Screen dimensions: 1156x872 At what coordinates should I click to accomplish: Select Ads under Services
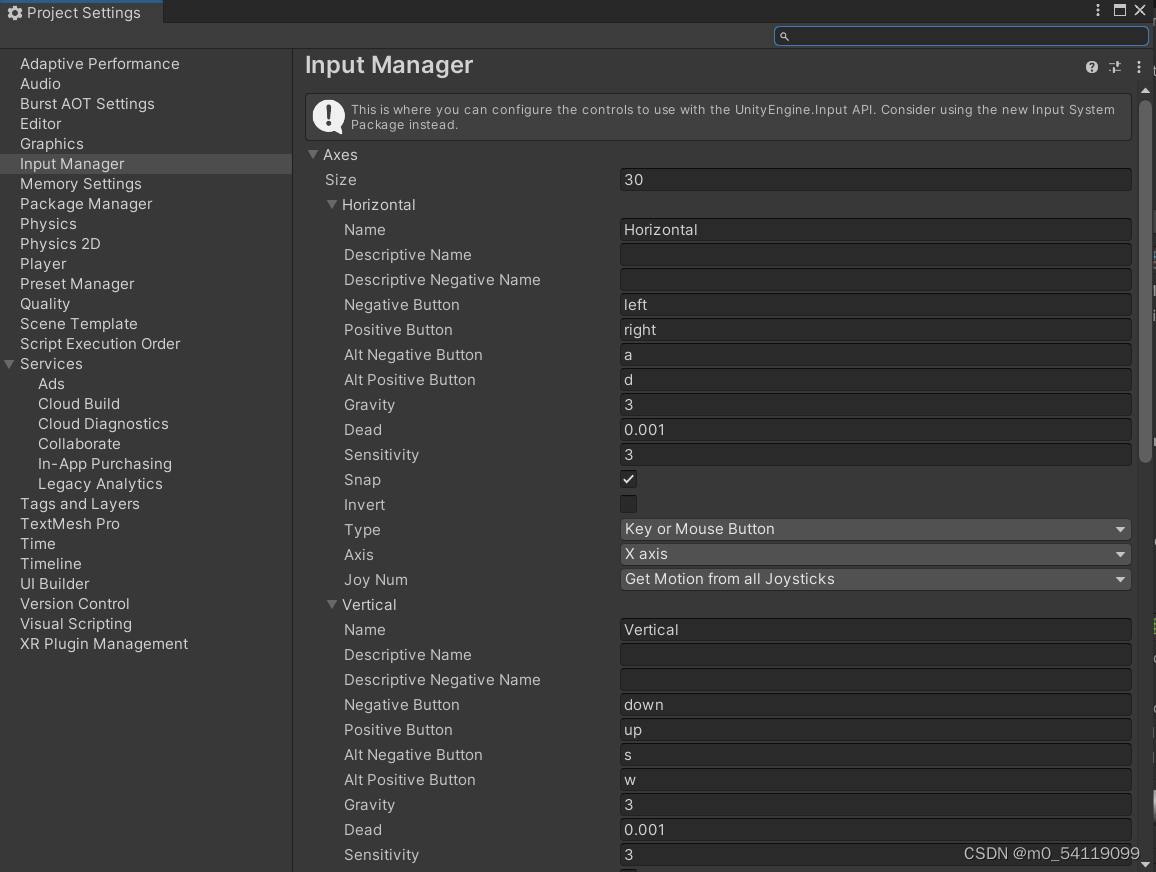[51, 384]
